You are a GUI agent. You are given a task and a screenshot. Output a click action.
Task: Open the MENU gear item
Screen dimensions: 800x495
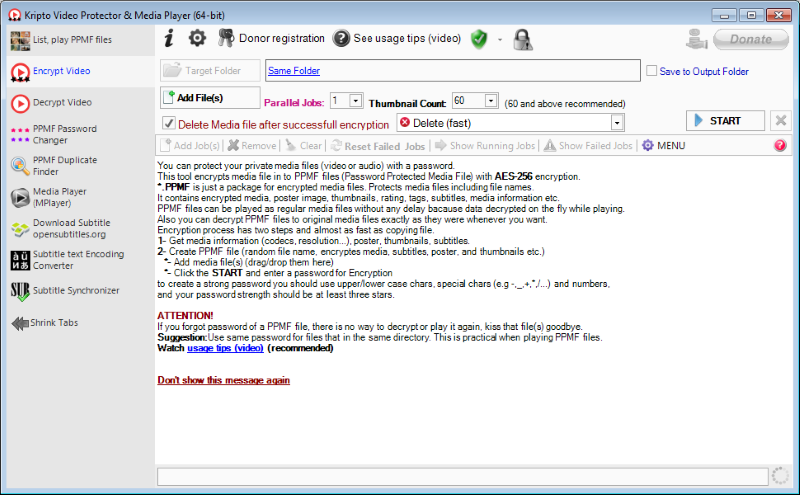click(663, 146)
